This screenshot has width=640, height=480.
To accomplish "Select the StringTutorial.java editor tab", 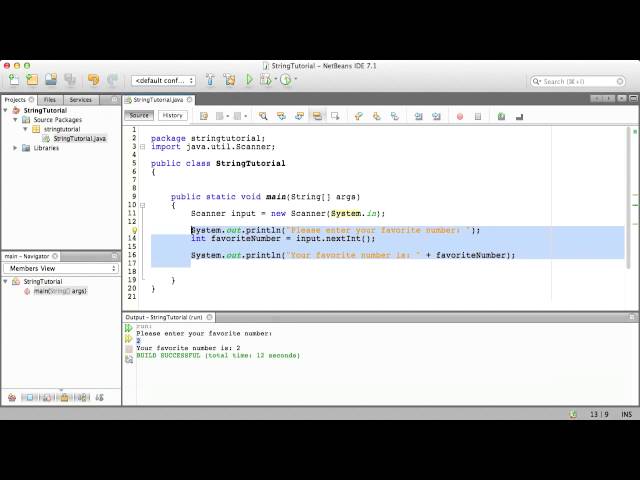I will click(x=158, y=100).
